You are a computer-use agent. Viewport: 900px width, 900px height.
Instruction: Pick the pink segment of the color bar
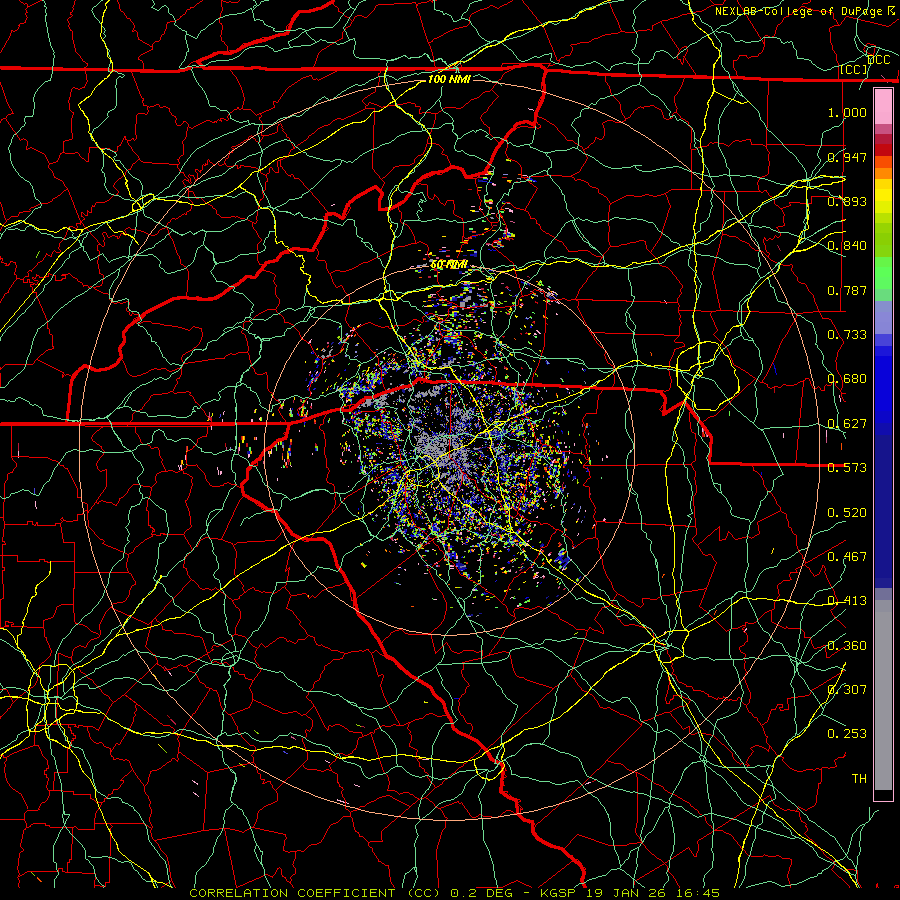pos(883,107)
